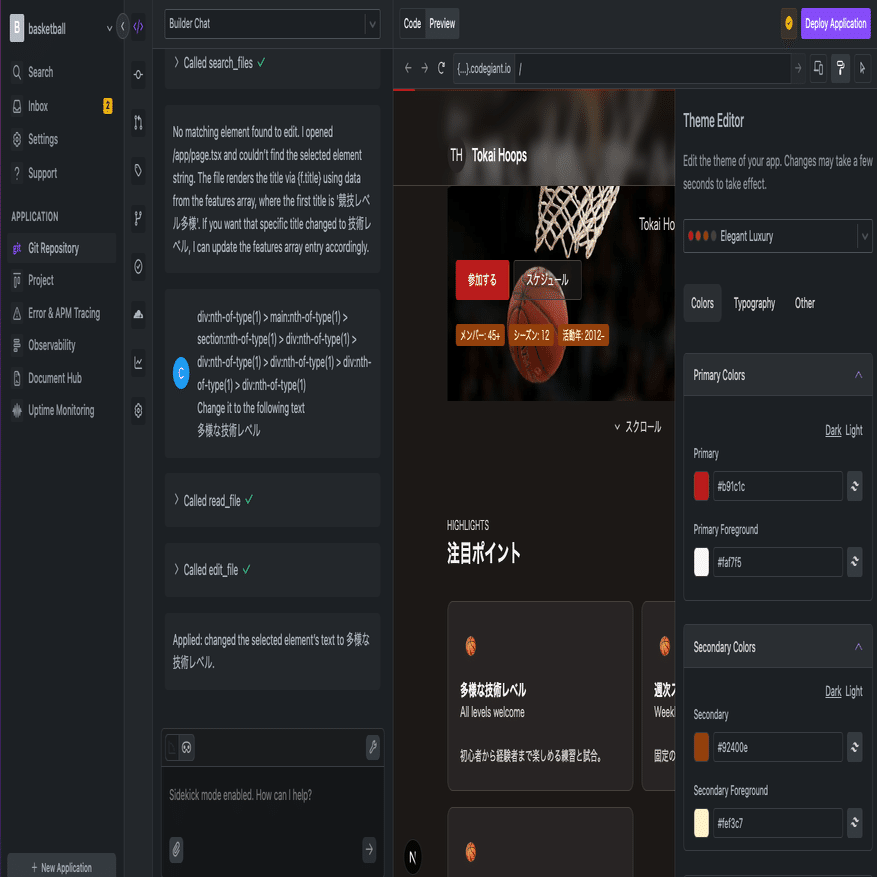This screenshot has width=877, height=877.
Task: Click the スクロール scroll-down indicator
Action: point(638,427)
